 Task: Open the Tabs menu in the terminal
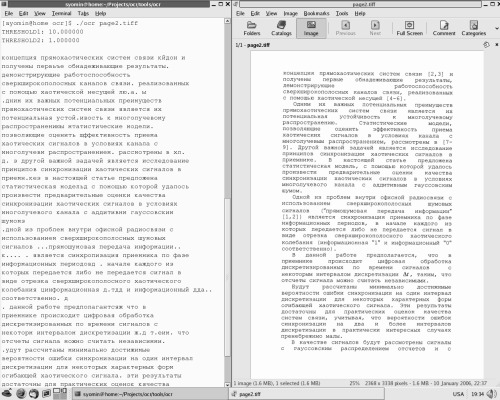(83, 13)
